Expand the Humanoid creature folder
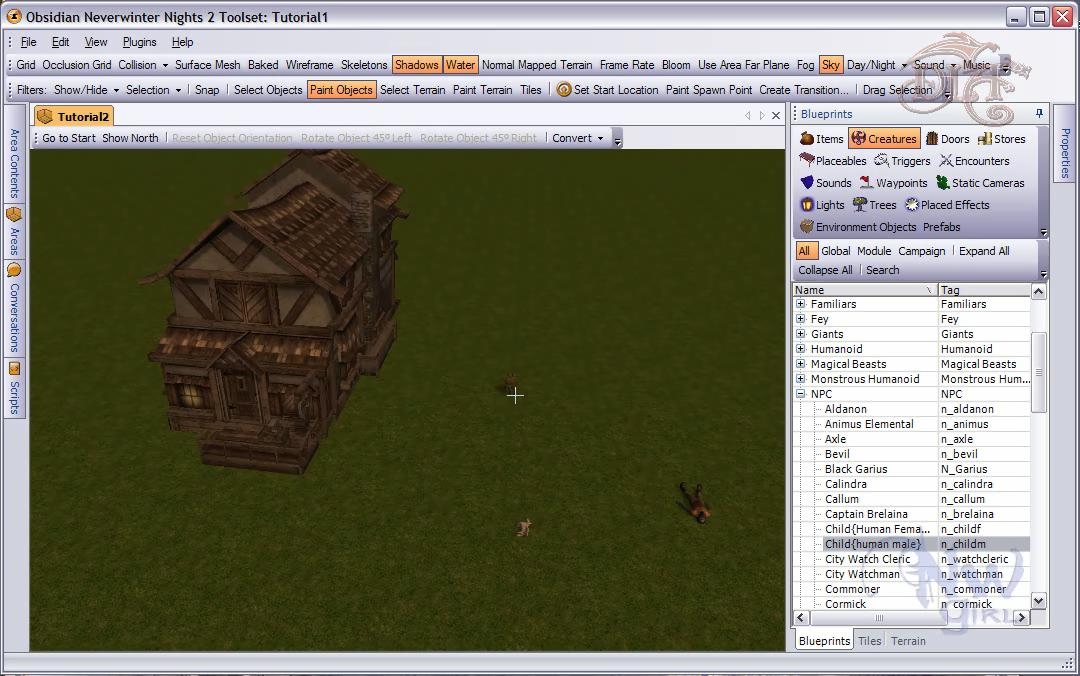Screen dimensions: 1080x676 pos(800,349)
